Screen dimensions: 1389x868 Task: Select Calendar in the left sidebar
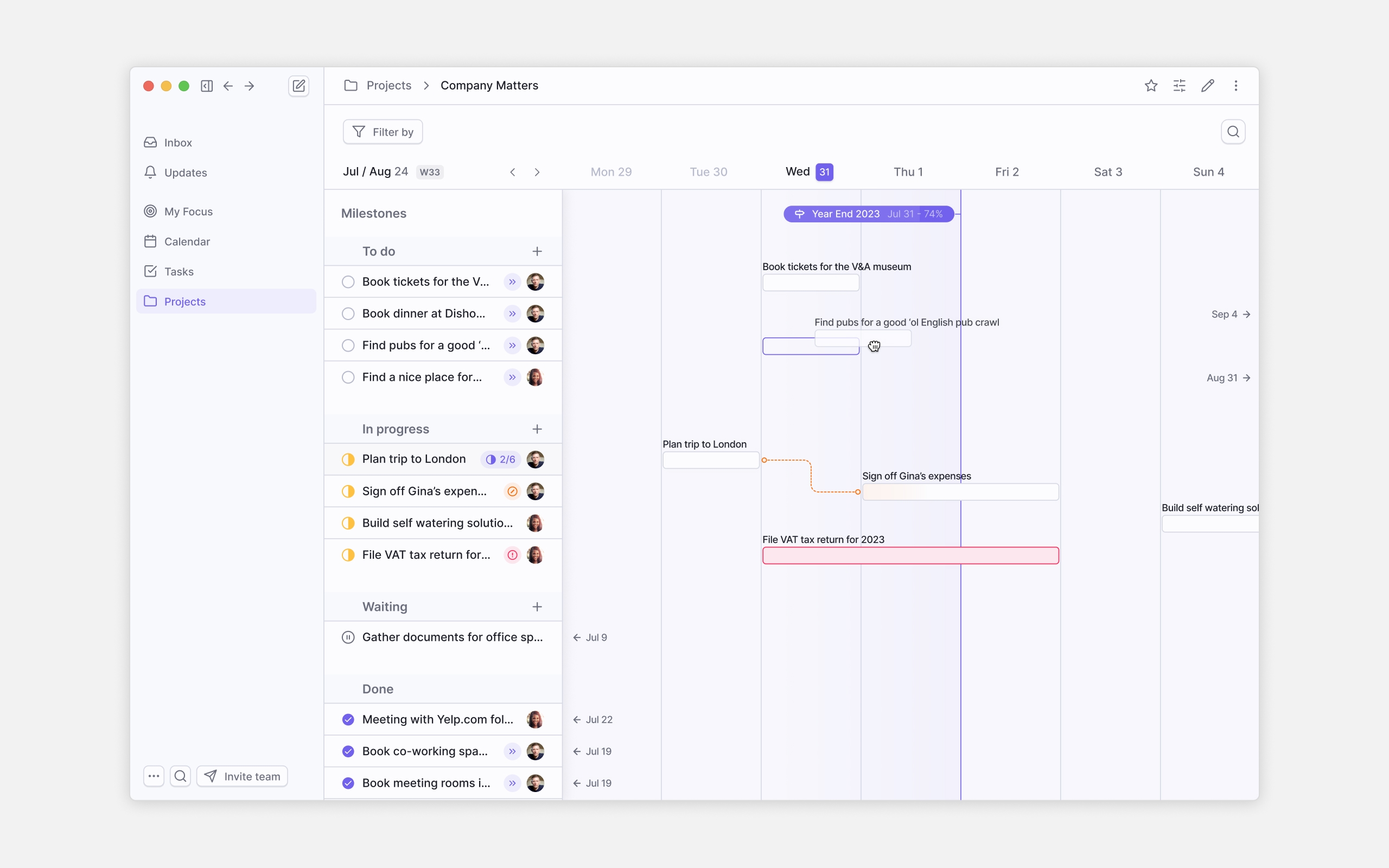187,241
